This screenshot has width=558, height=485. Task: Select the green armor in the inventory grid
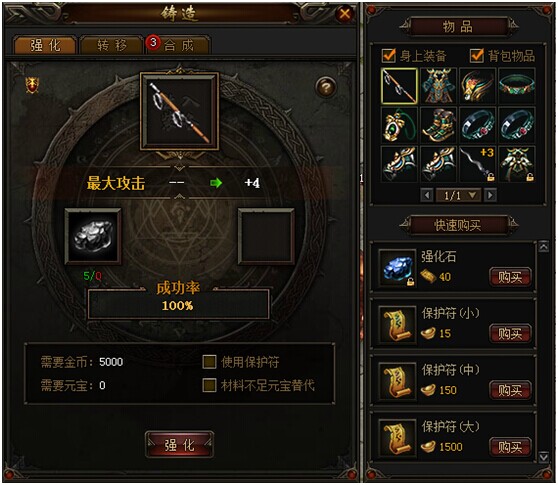[x=438, y=86]
